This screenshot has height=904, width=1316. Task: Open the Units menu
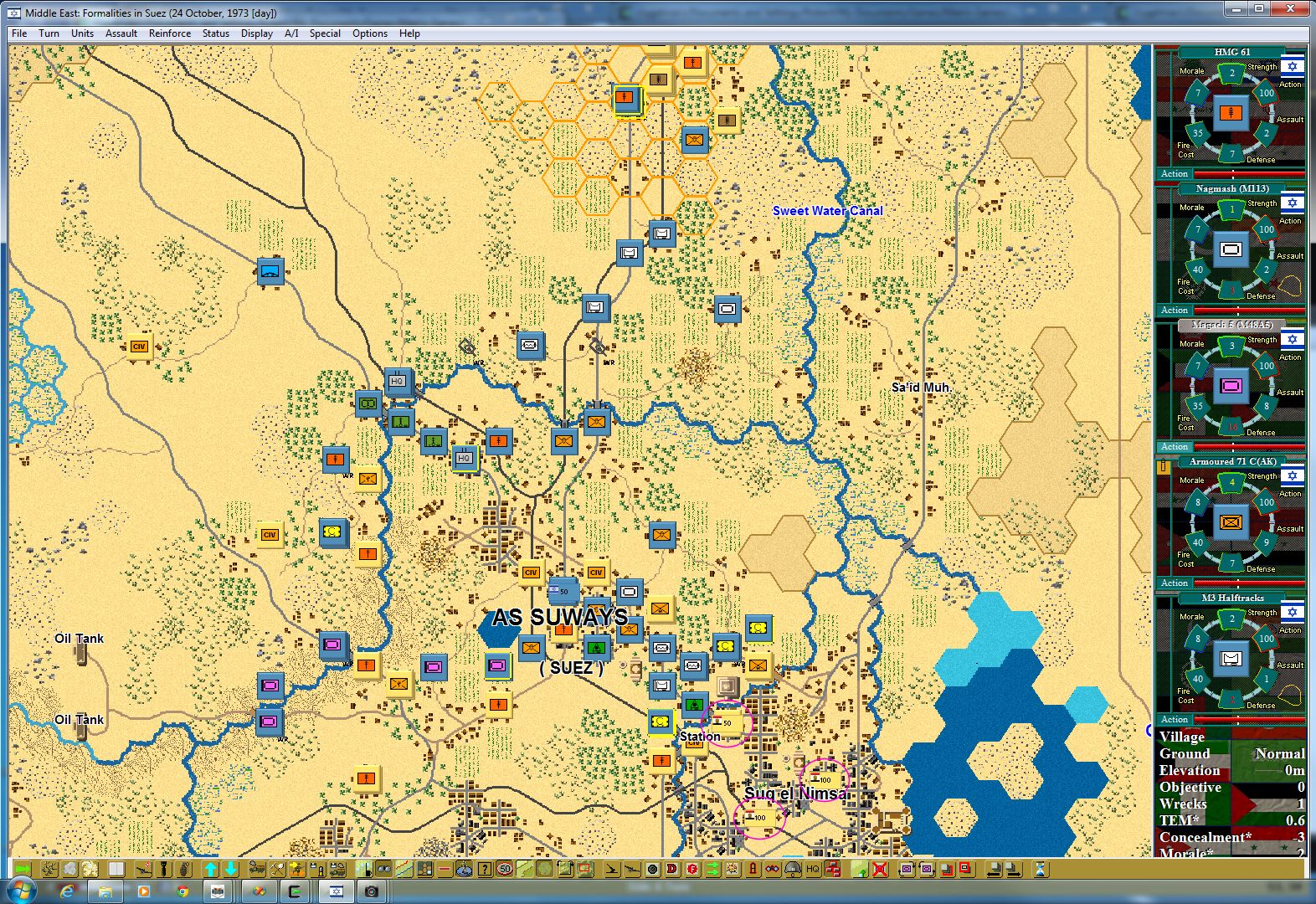pyautogui.click(x=82, y=33)
